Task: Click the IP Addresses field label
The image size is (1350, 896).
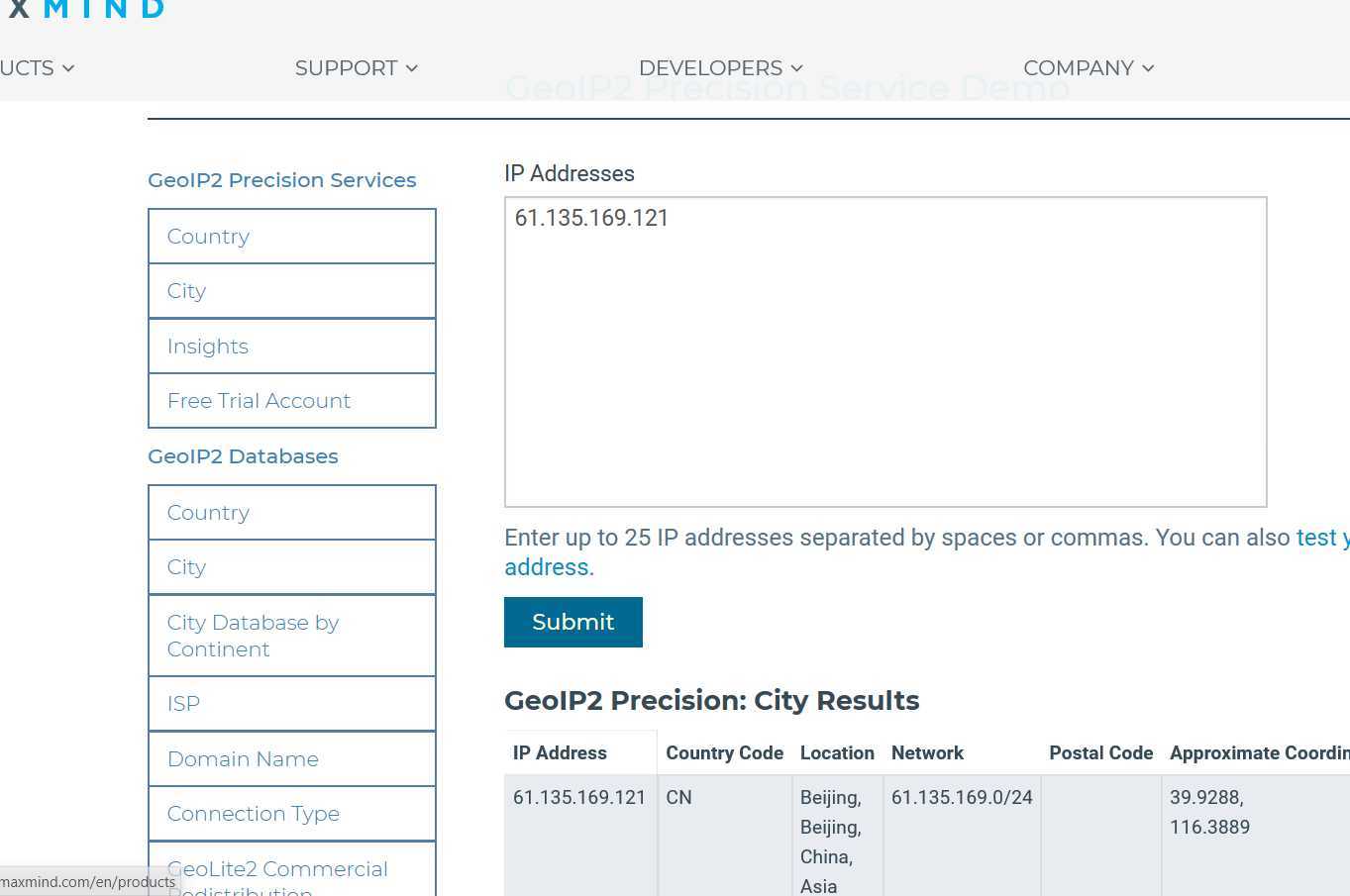Action: click(x=570, y=173)
